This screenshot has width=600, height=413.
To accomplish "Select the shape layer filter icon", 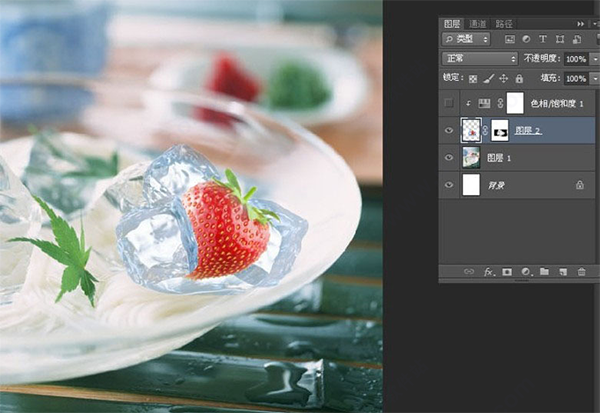I will coord(560,39).
